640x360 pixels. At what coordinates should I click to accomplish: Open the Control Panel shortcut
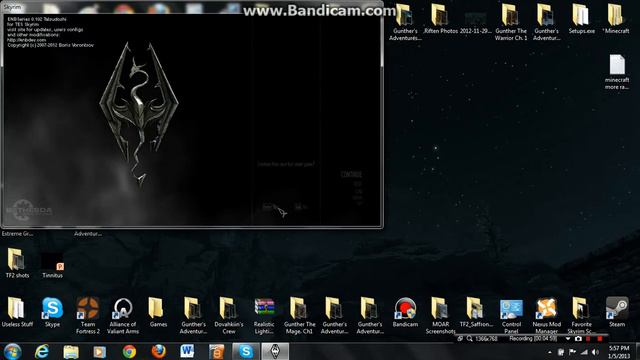[511, 315]
